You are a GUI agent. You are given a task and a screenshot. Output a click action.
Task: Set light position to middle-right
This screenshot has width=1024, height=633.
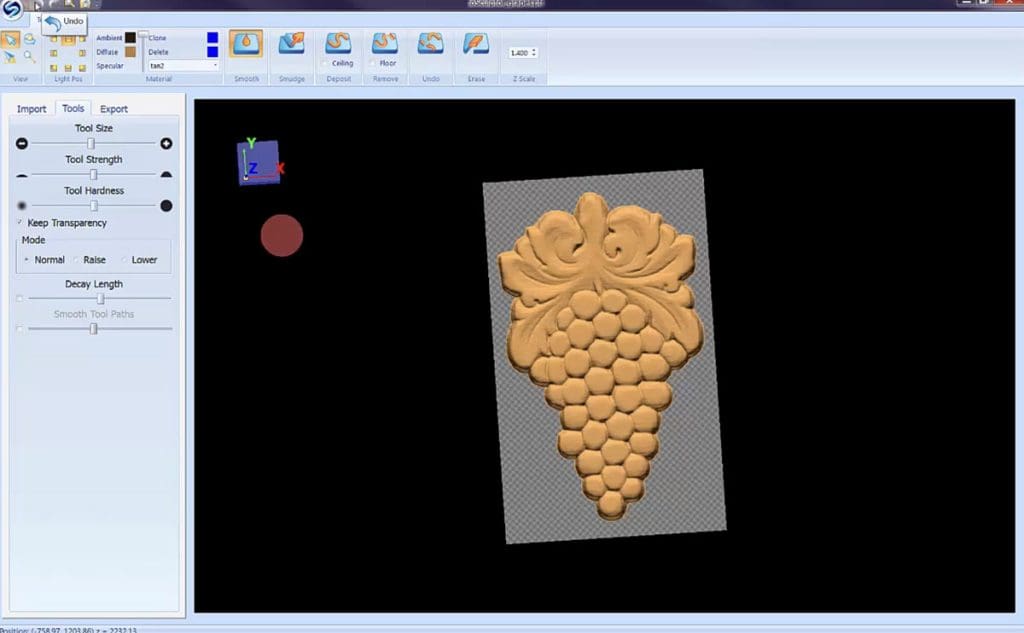pos(82,54)
